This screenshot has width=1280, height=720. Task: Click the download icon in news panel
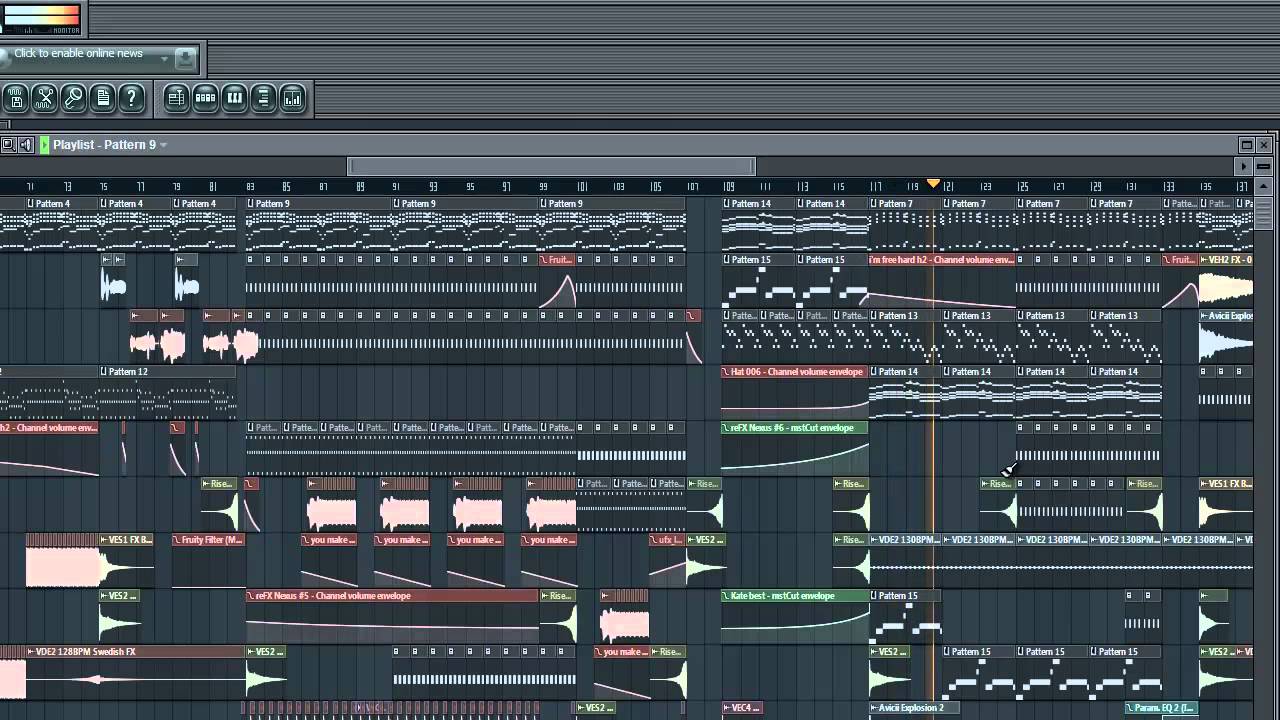tap(185, 59)
